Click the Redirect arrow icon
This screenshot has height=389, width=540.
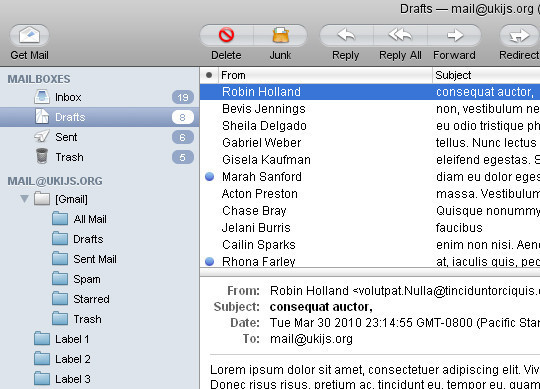[519, 35]
